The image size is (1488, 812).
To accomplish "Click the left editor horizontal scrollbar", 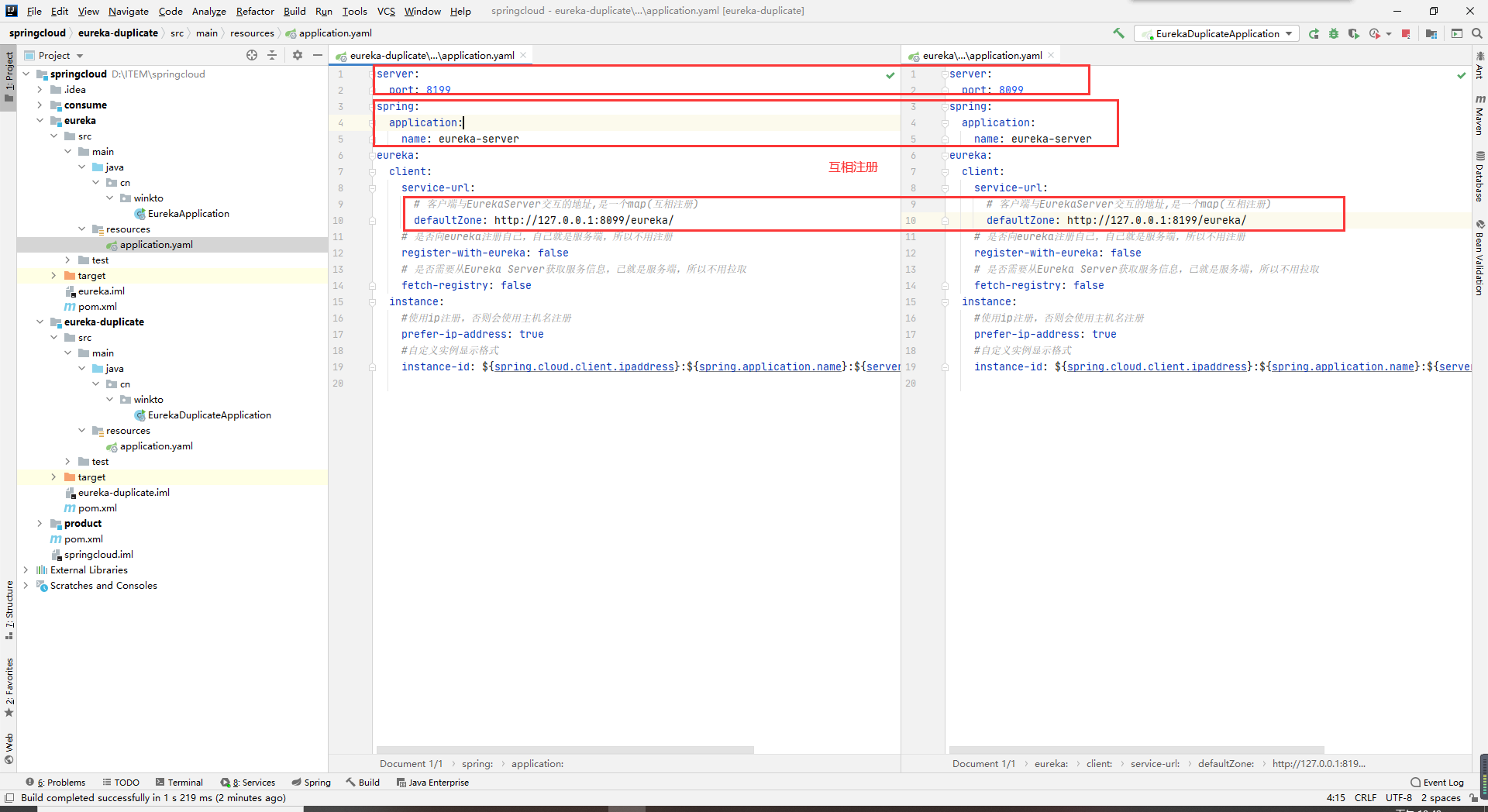I will click(566, 750).
